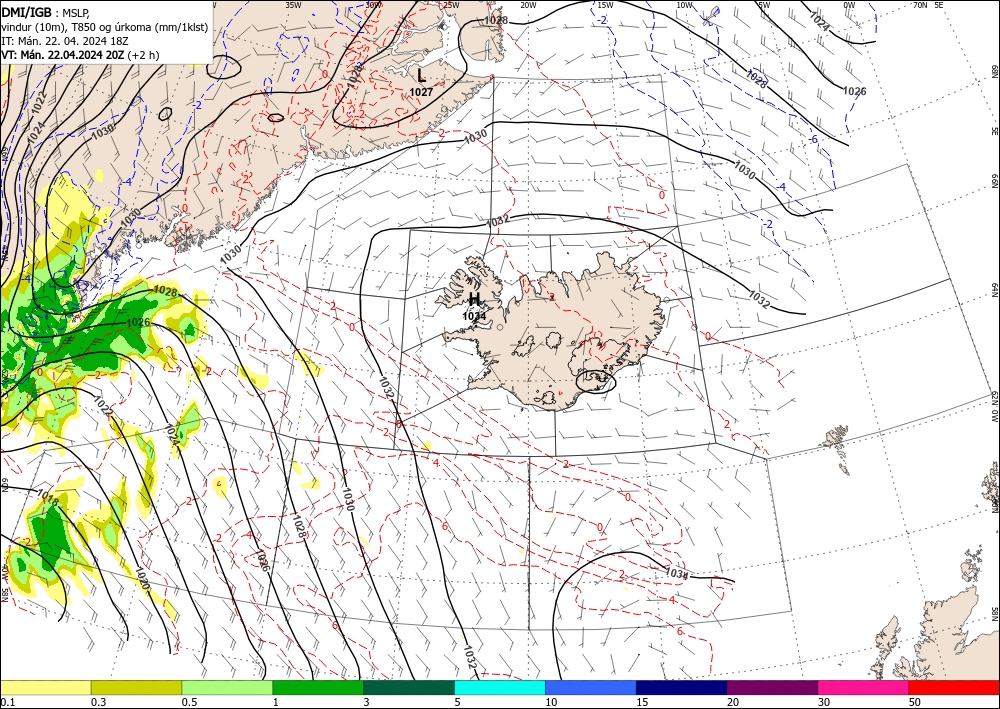
Task: Click the 'IT: Mán. 22. 04. 2024 18Z' line
Action: (65, 41)
